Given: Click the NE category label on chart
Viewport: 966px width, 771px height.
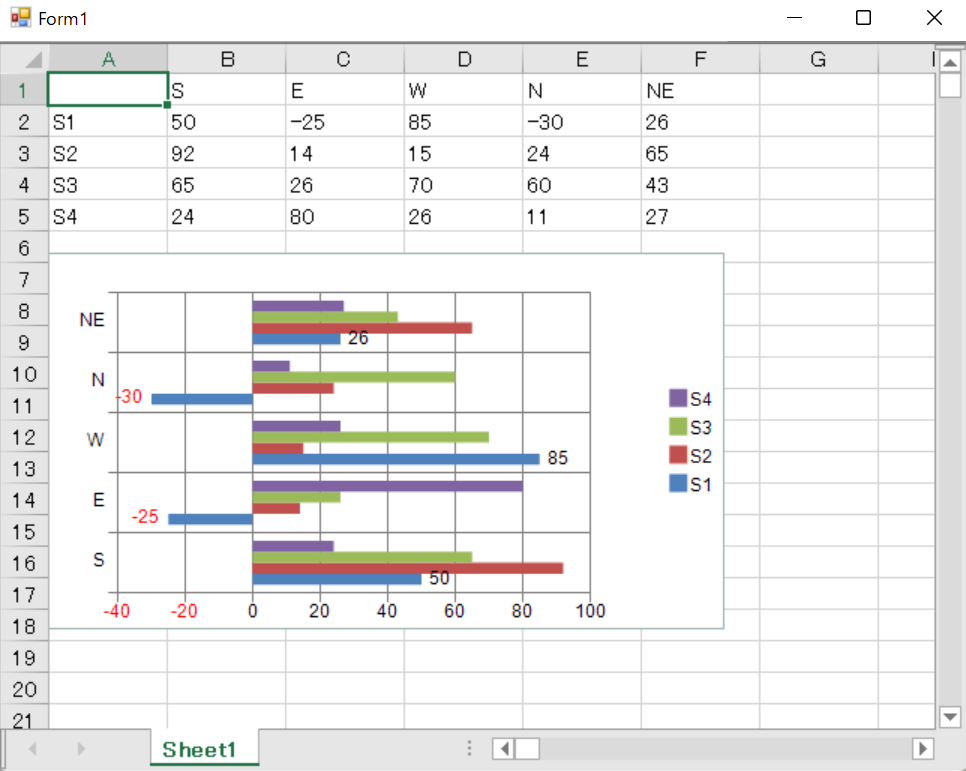Looking at the screenshot, I should click(92, 319).
